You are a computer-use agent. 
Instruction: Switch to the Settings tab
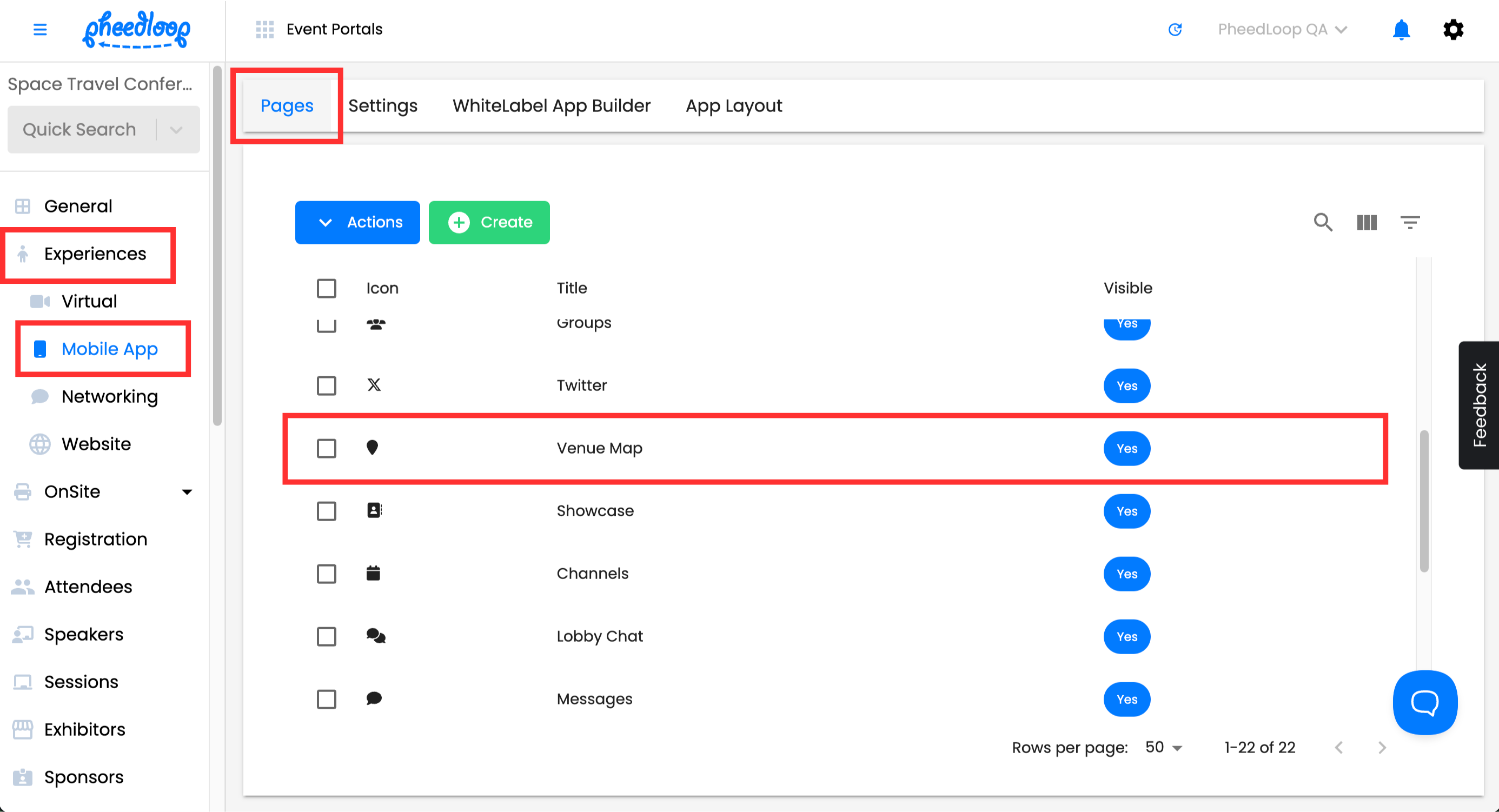[383, 106]
